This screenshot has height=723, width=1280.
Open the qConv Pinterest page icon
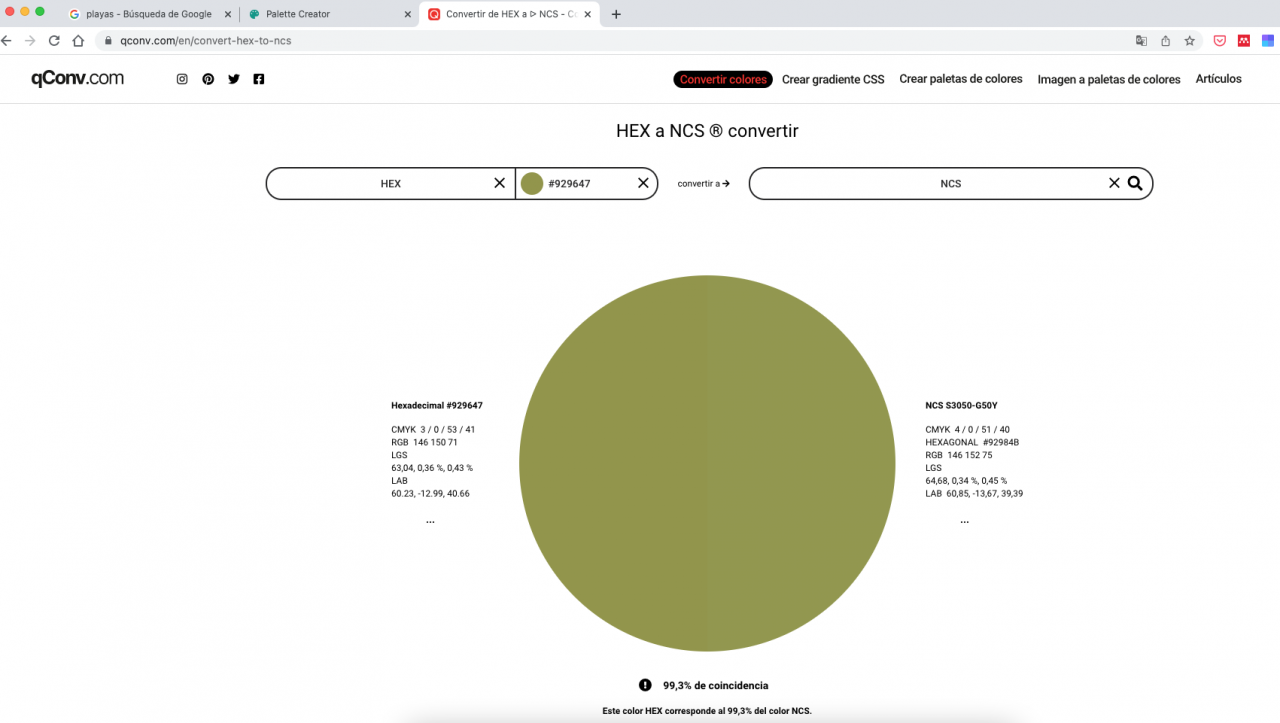coord(208,79)
